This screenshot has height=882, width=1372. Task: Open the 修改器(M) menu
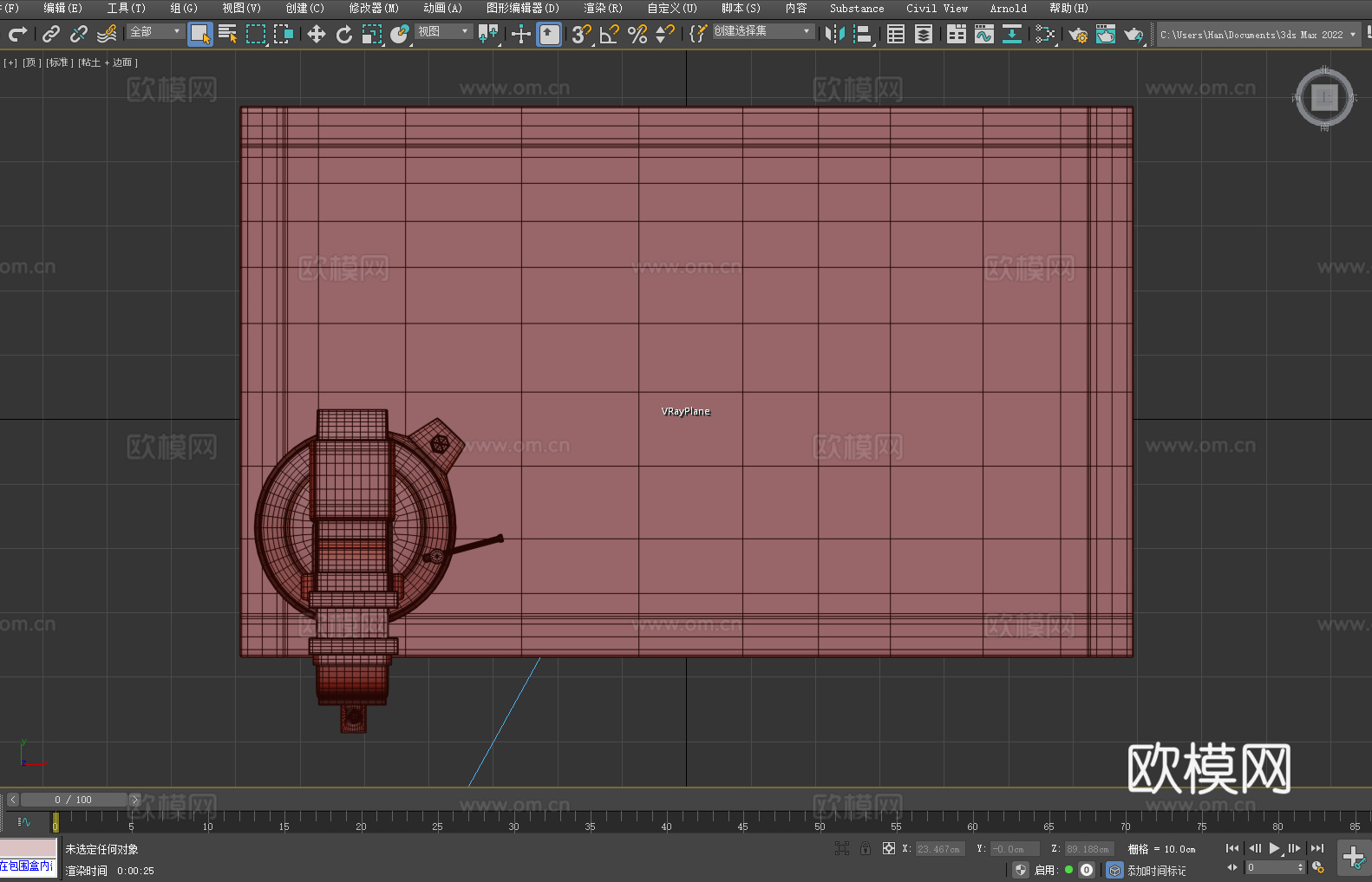(374, 8)
